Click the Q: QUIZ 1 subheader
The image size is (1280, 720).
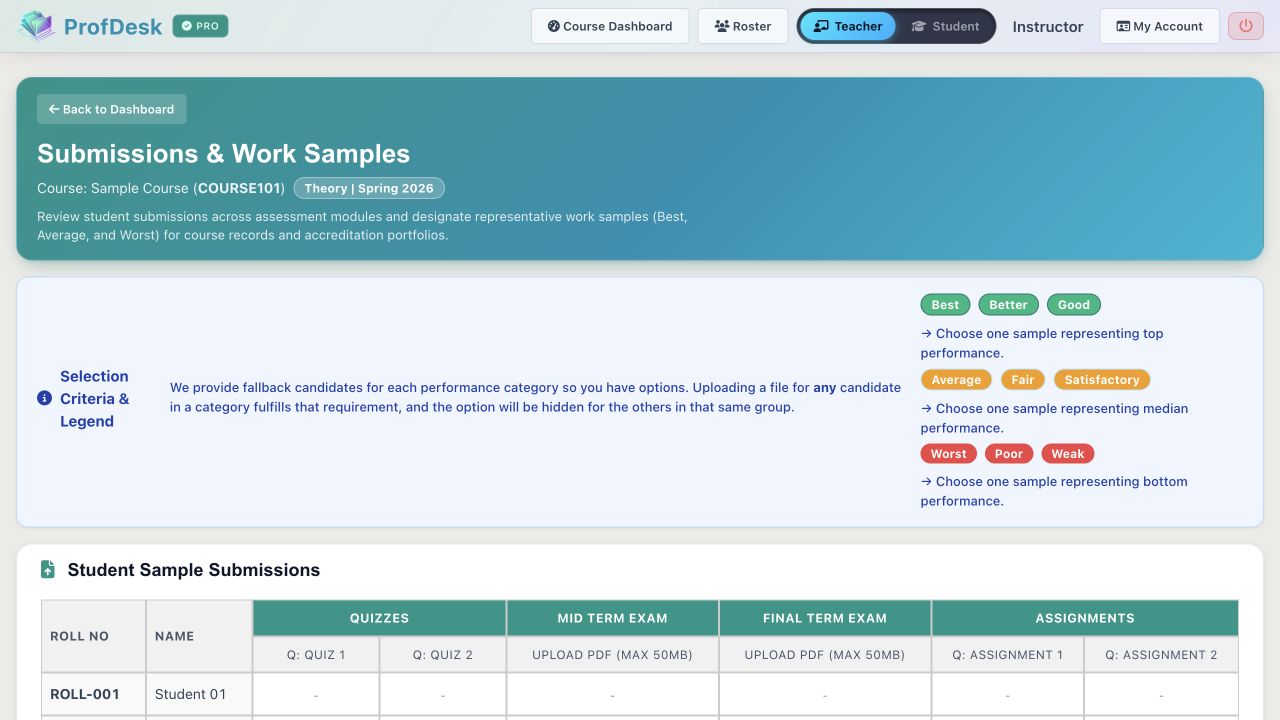[x=316, y=655]
